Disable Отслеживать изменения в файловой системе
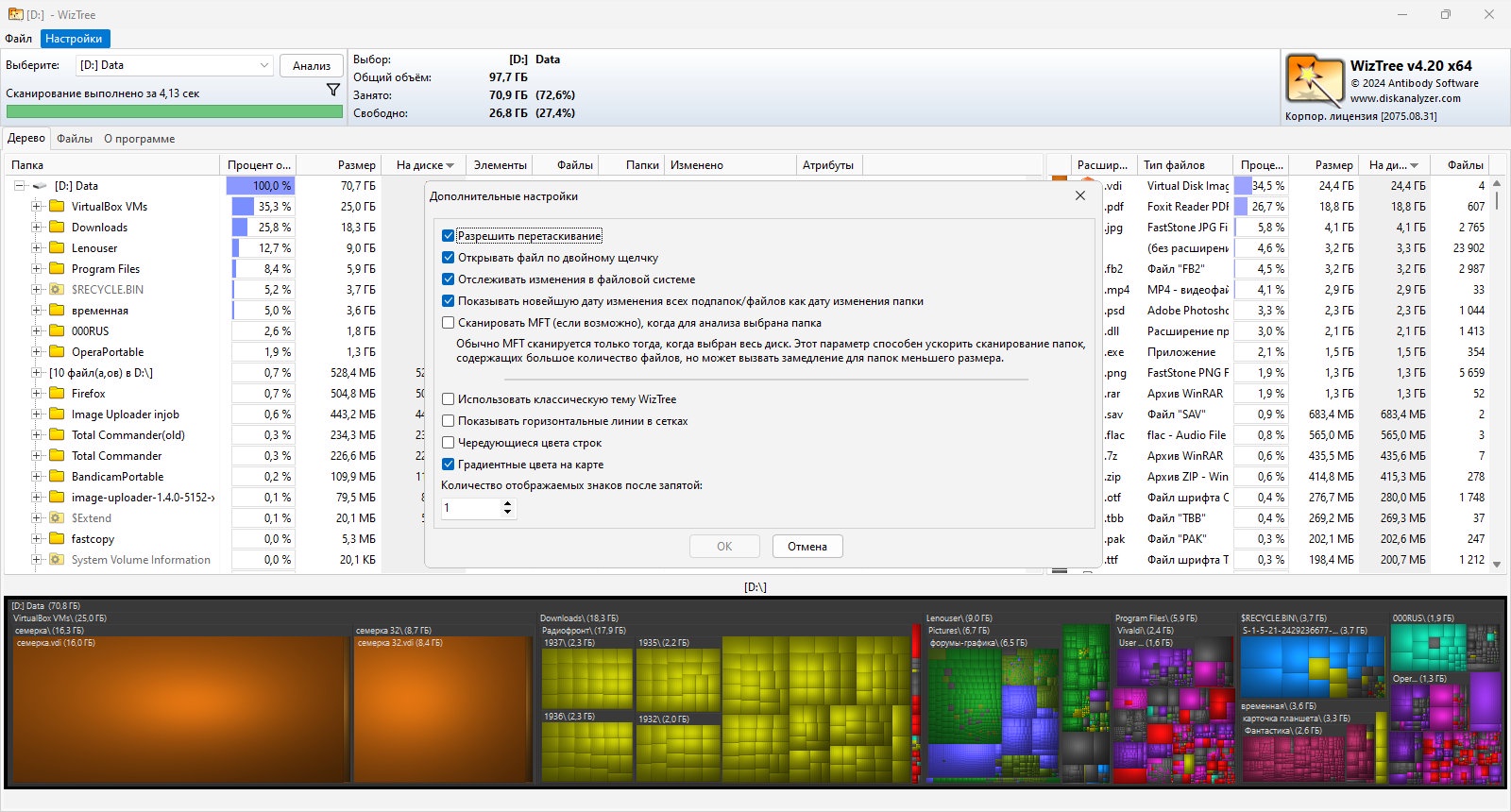This screenshot has width=1511, height=812. (x=449, y=279)
